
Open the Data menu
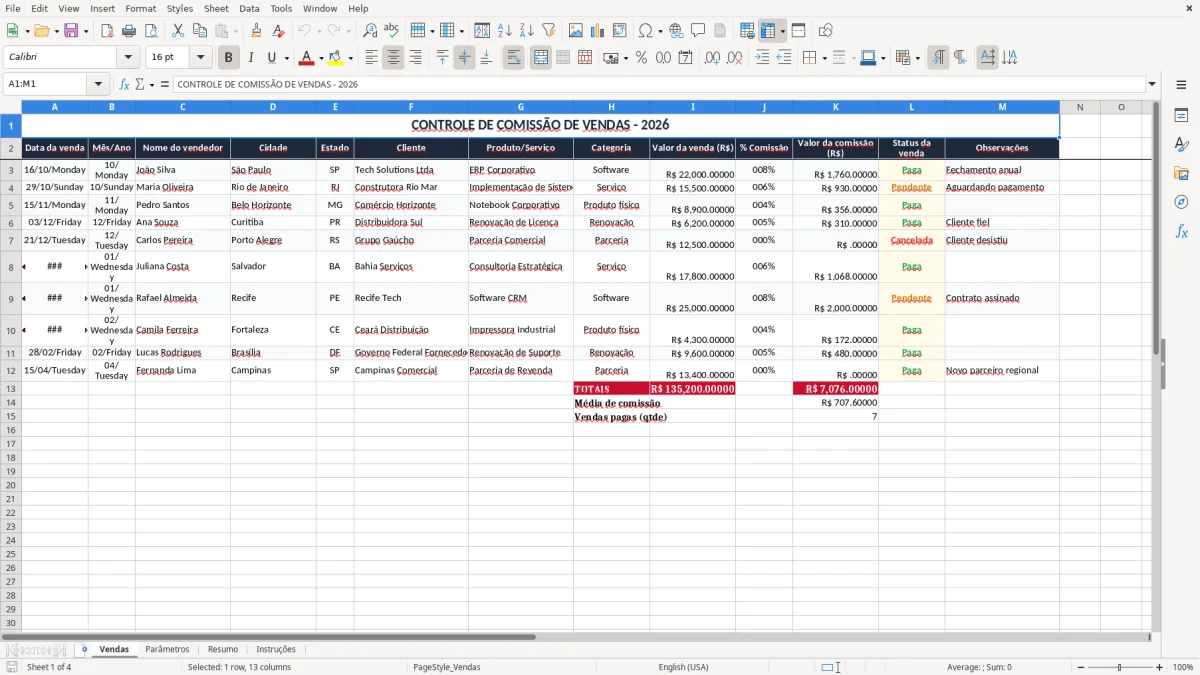(x=249, y=8)
